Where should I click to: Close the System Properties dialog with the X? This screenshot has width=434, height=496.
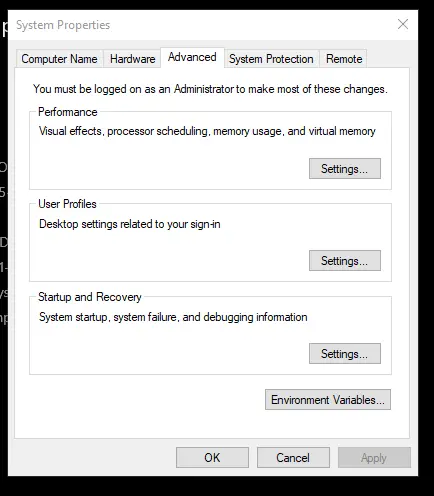[403, 24]
